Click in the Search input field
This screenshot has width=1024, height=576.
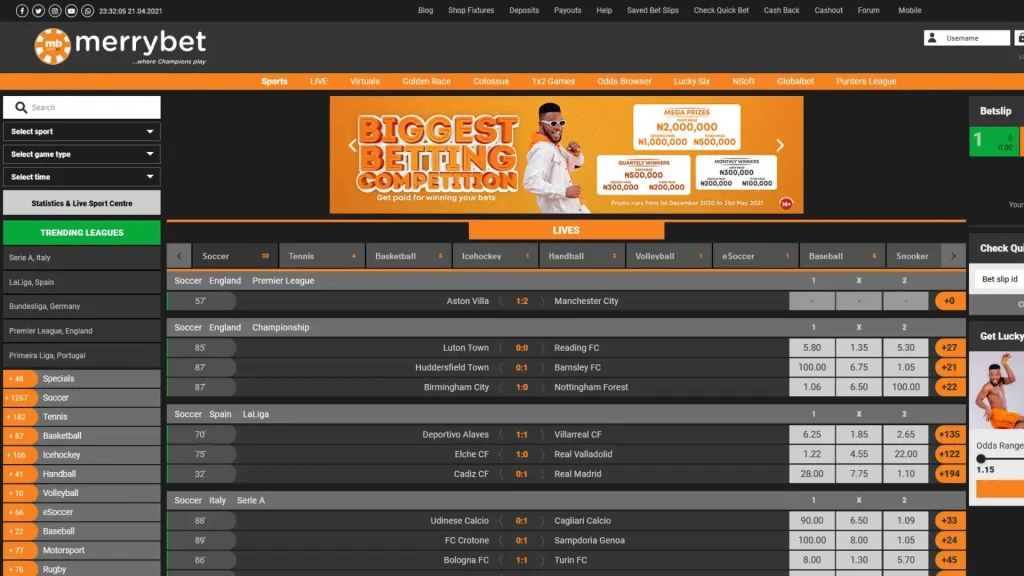[x=82, y=107]
